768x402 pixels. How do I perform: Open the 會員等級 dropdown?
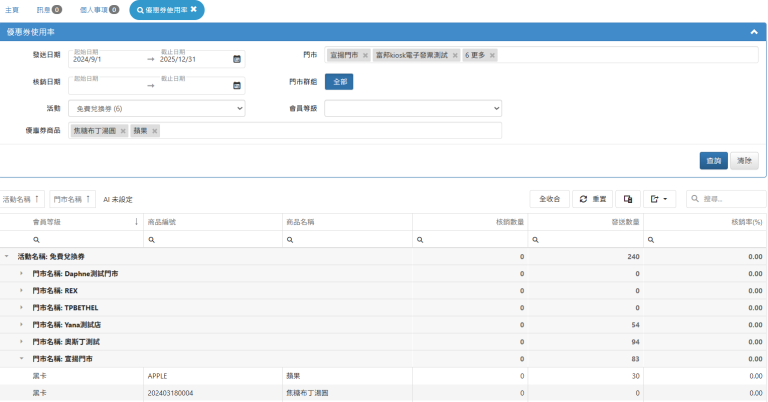click(412, 108)
